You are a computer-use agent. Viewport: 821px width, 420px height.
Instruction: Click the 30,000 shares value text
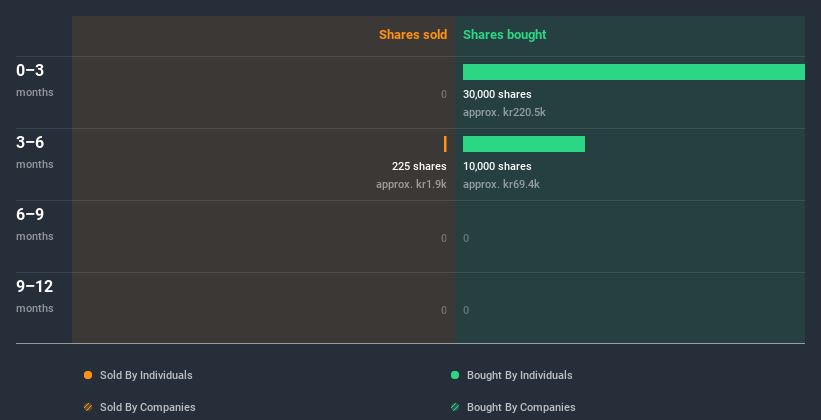tap(497, 94)
